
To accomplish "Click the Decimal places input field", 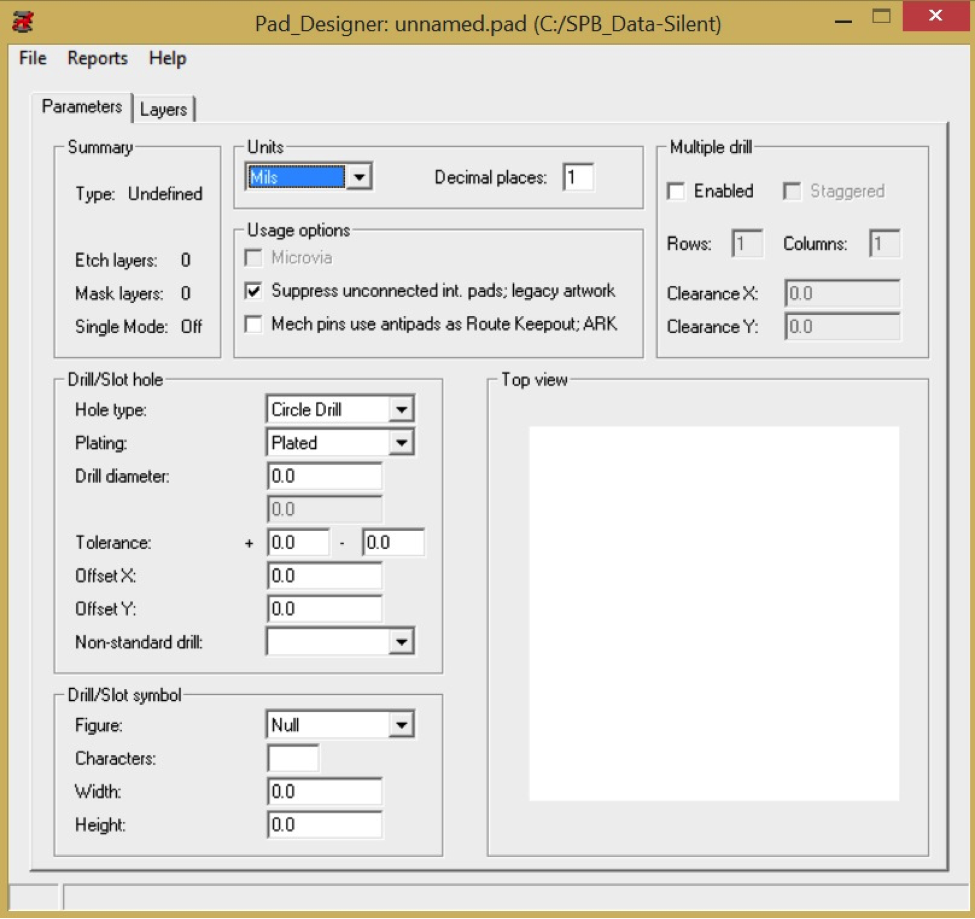I will click(580, 175).
